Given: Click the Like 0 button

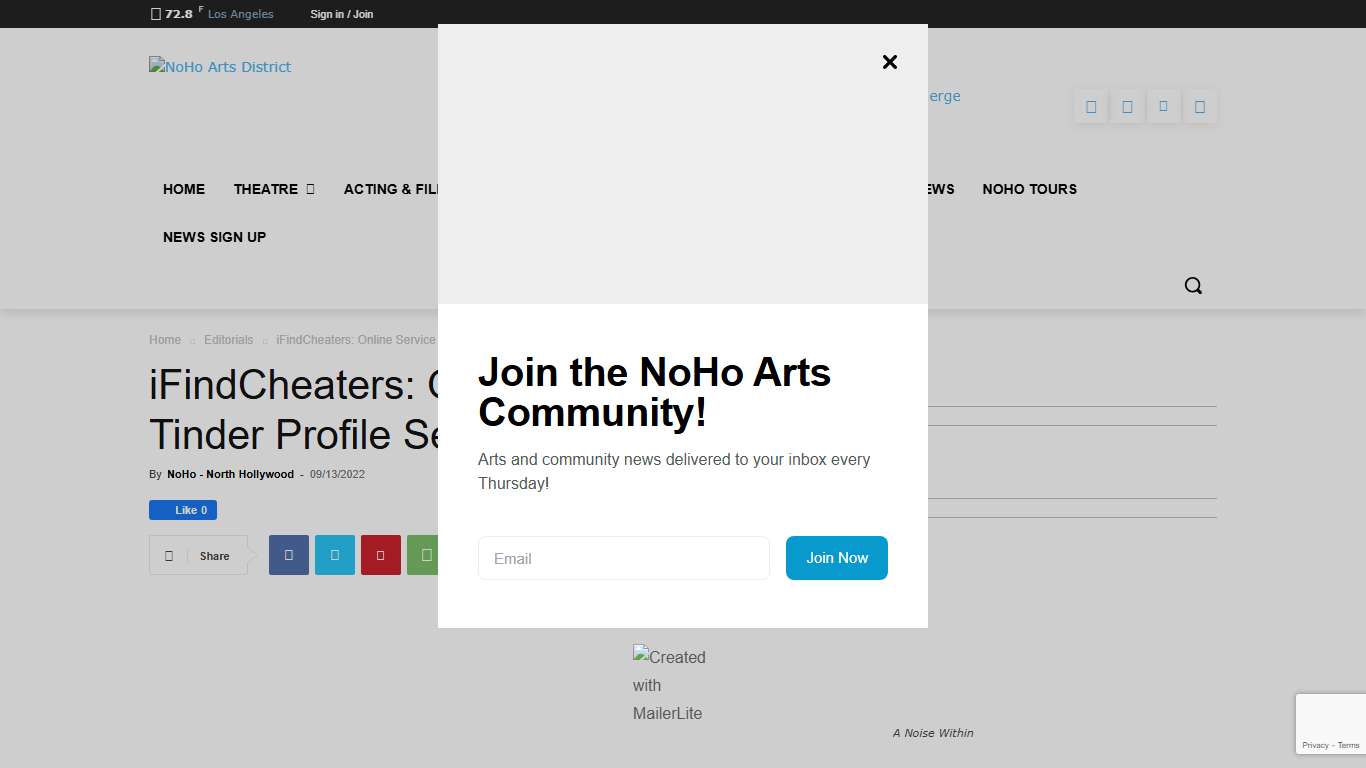Looking at the screenshot, I should 182,510.
